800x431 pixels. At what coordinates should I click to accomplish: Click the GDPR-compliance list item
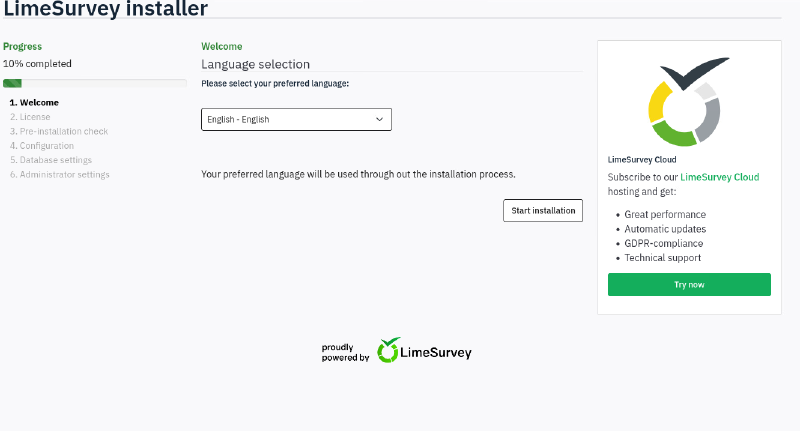(x=663, y=243)
